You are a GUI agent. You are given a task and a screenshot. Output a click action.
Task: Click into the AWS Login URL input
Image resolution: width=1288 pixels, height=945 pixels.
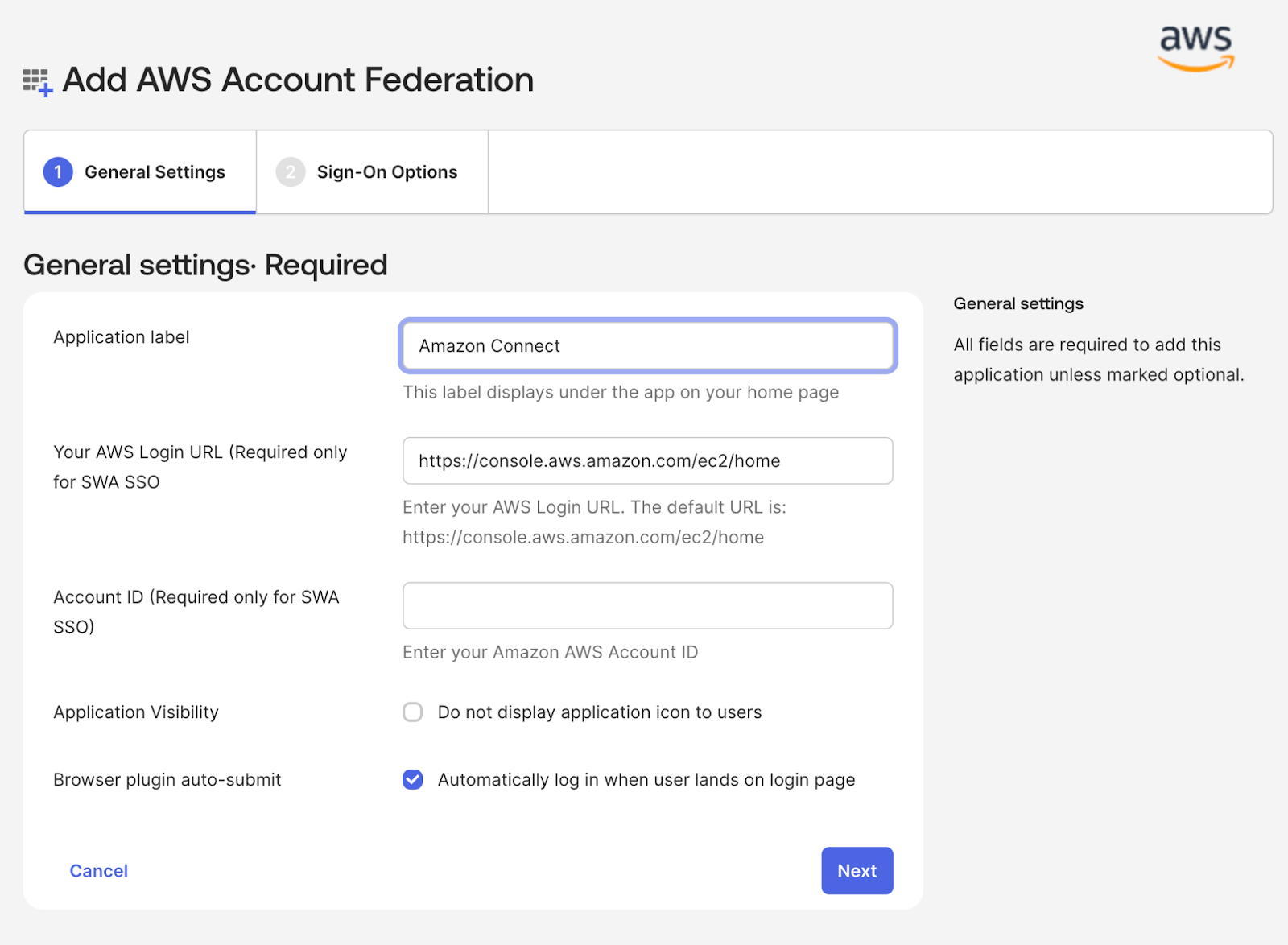coord(647,461)
